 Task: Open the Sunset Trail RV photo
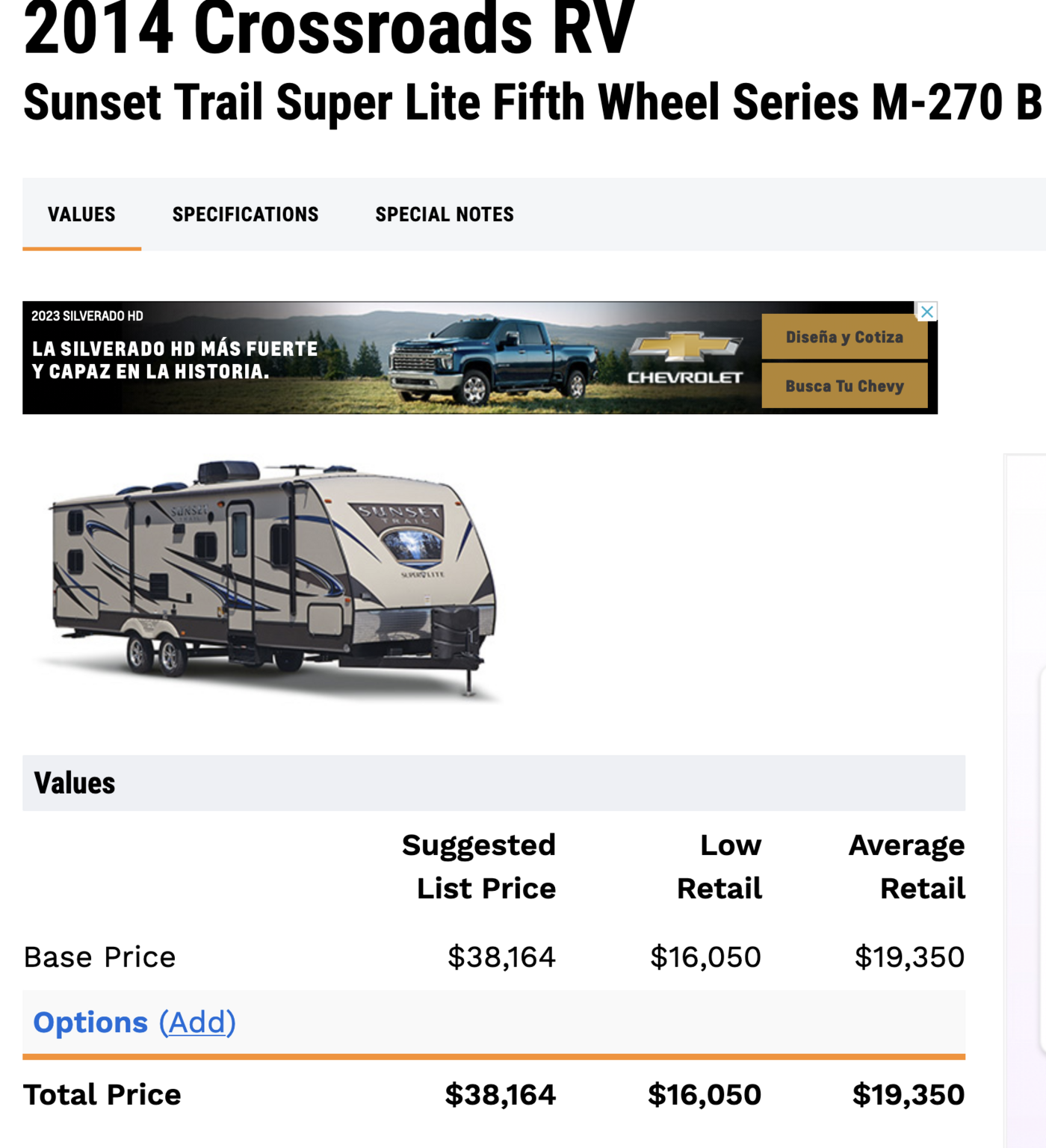[273, 581]
